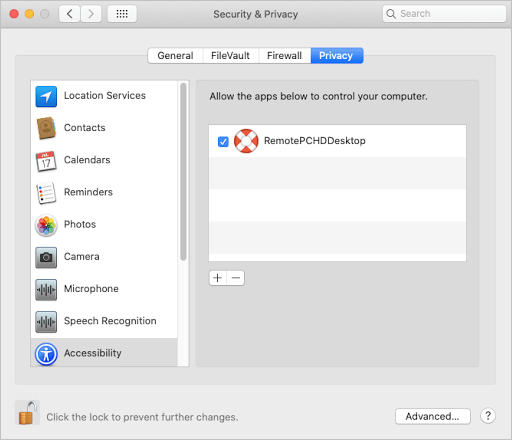The width and height of the screenshot is (512, 440).
Task: Click the privacy category list scrollbar
Action: [x=183, y=172]
